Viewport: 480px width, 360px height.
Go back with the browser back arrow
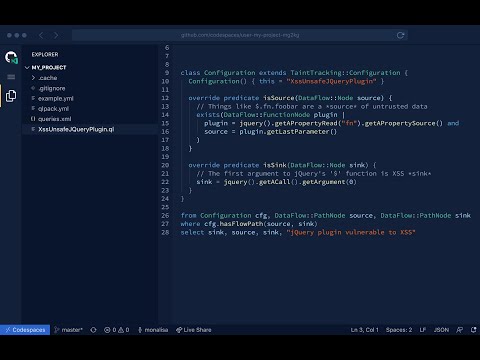41,35
